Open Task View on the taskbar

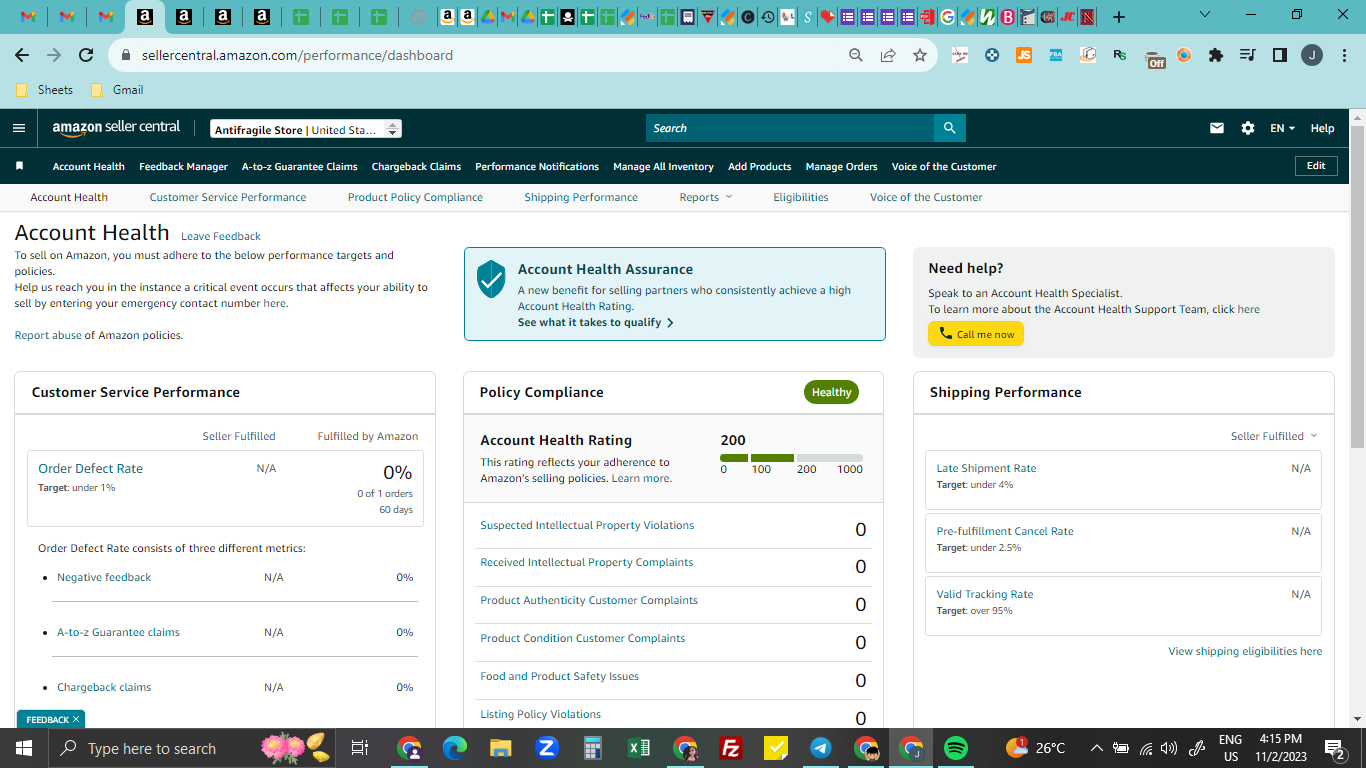pos(359,748)
